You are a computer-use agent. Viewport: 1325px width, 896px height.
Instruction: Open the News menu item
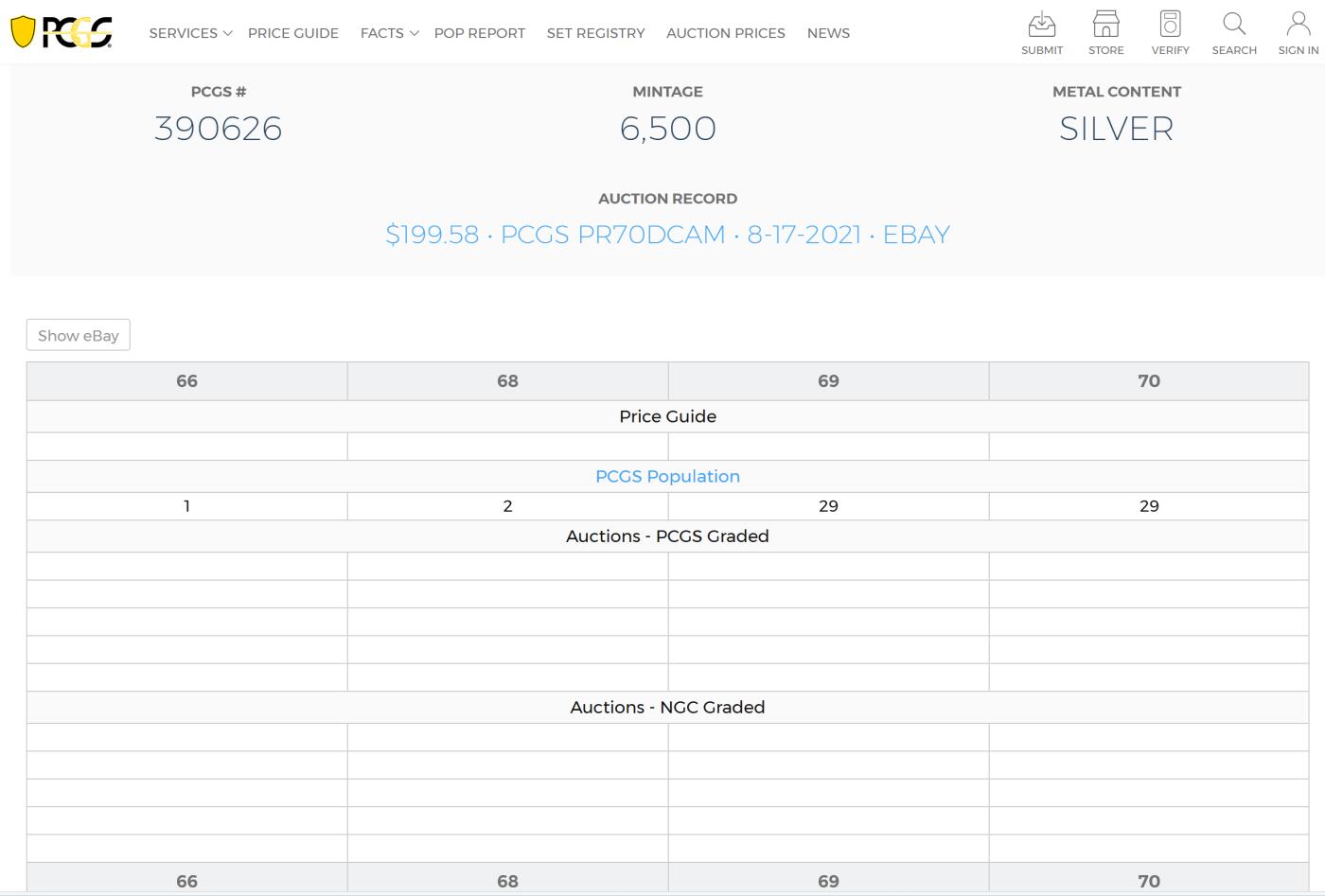coord(828,33)
